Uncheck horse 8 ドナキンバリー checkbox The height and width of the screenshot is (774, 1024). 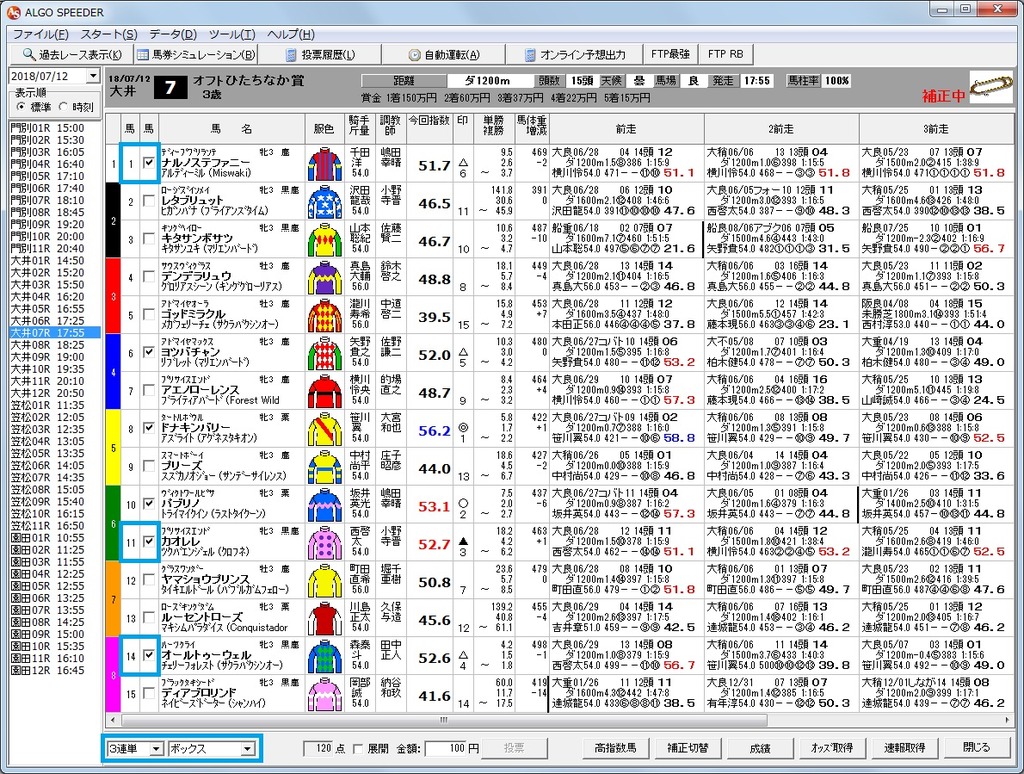[x=149, y=428]
